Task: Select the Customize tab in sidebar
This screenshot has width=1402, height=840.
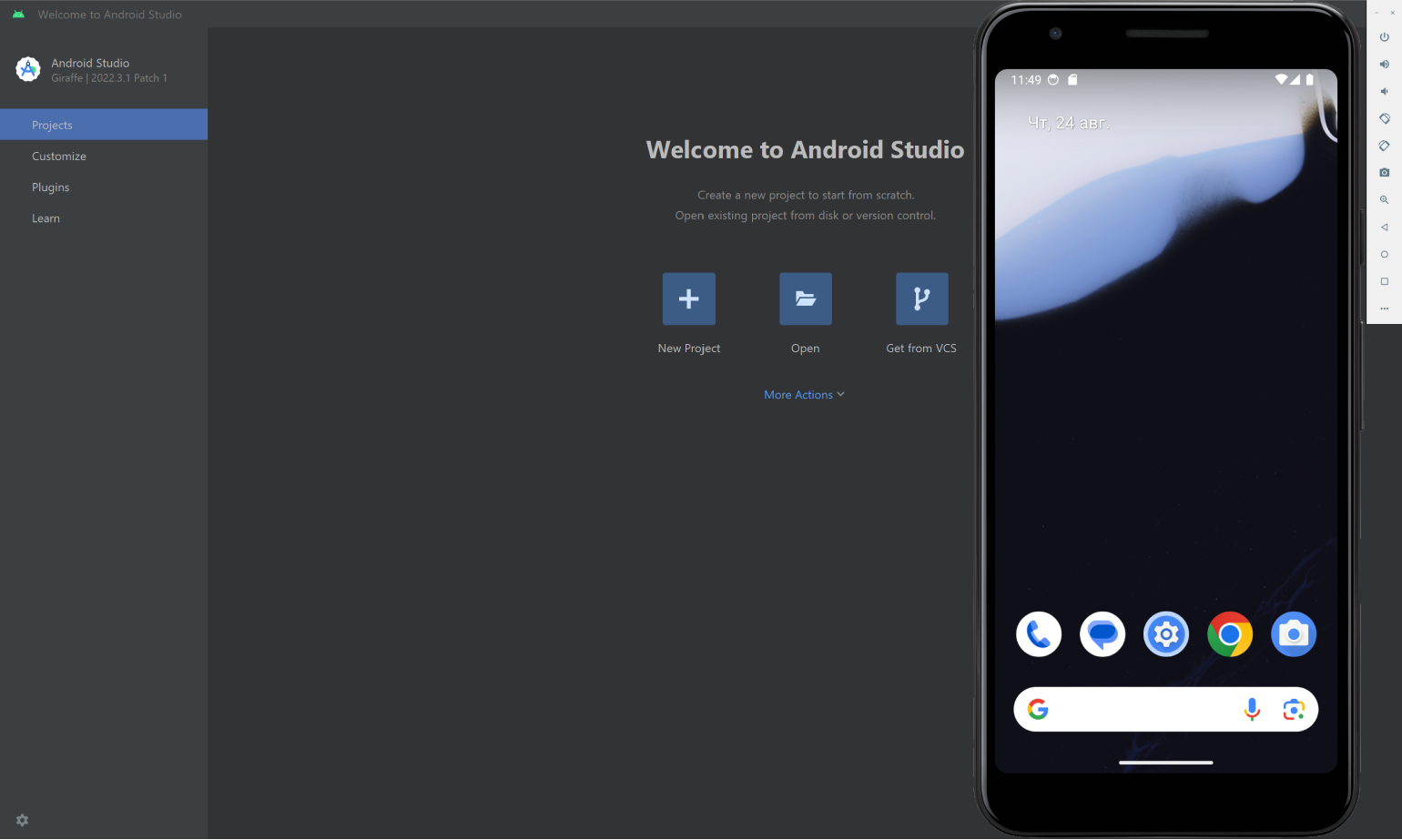Action: click(59, 157)
